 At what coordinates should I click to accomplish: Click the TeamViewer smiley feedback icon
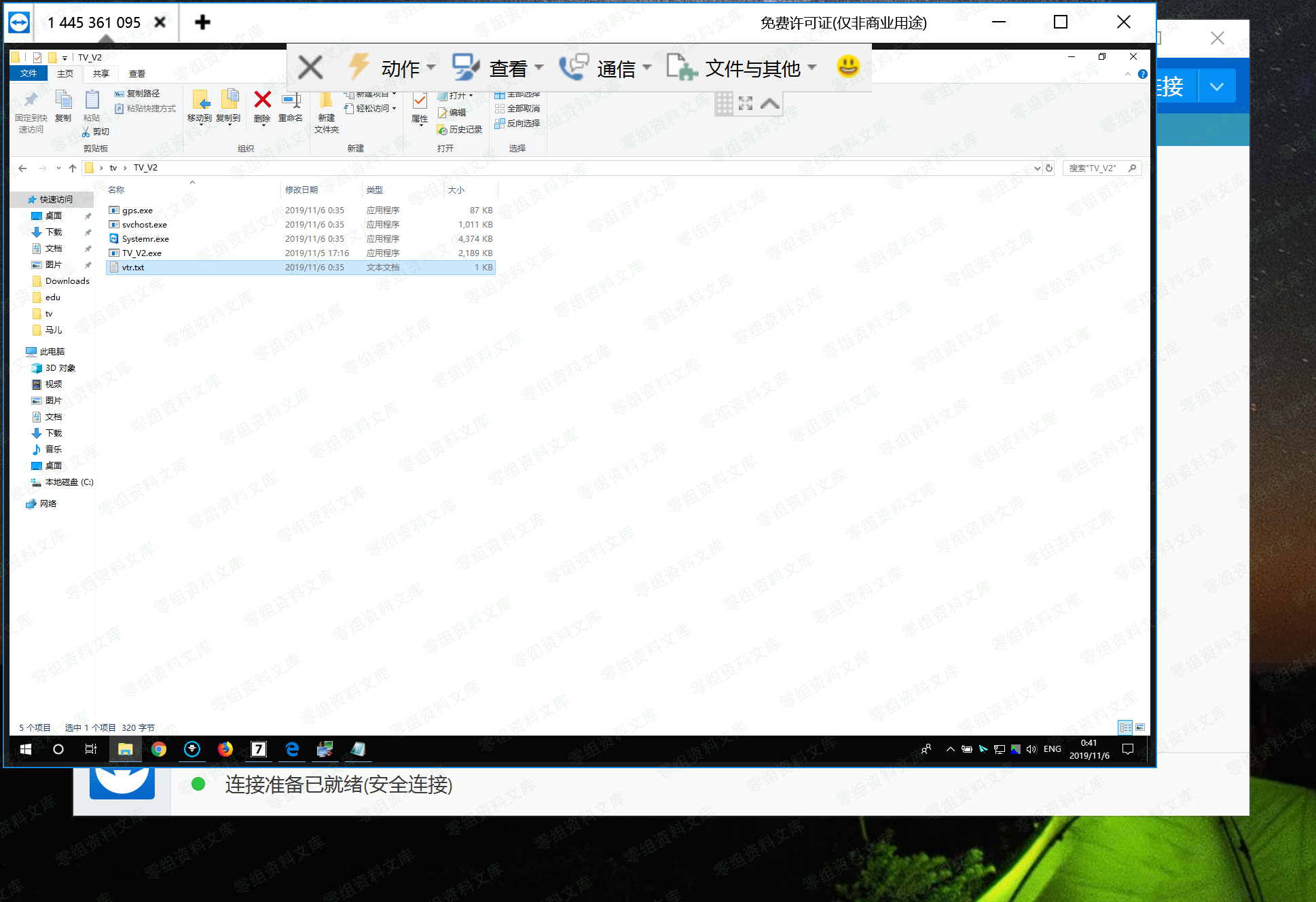[x=847, y=67]
